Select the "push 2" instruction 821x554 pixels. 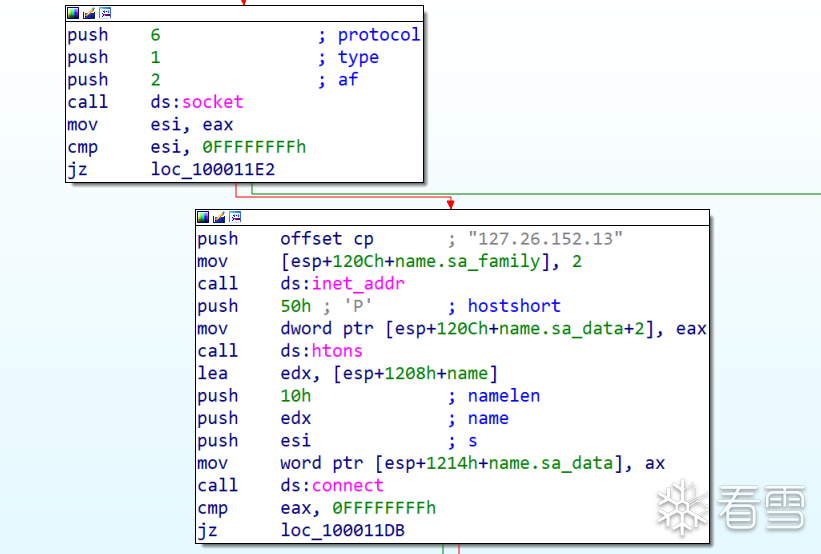[x=114, y=80]
